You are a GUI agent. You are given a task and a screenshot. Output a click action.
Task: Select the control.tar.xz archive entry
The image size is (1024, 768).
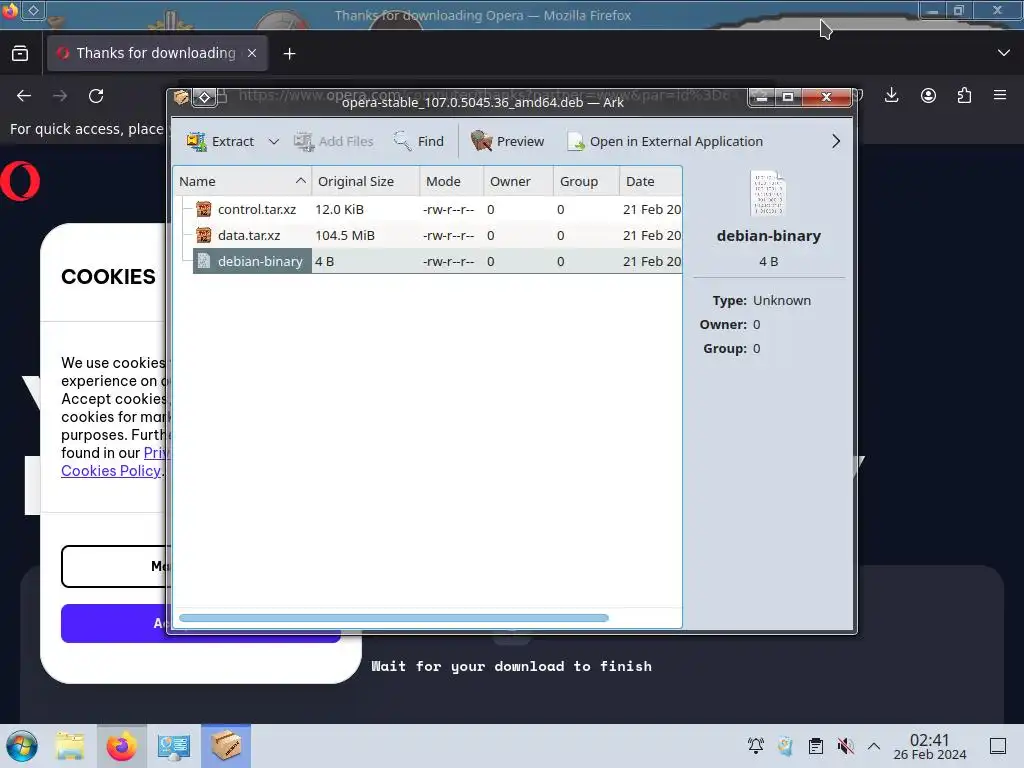click(257, 210)
